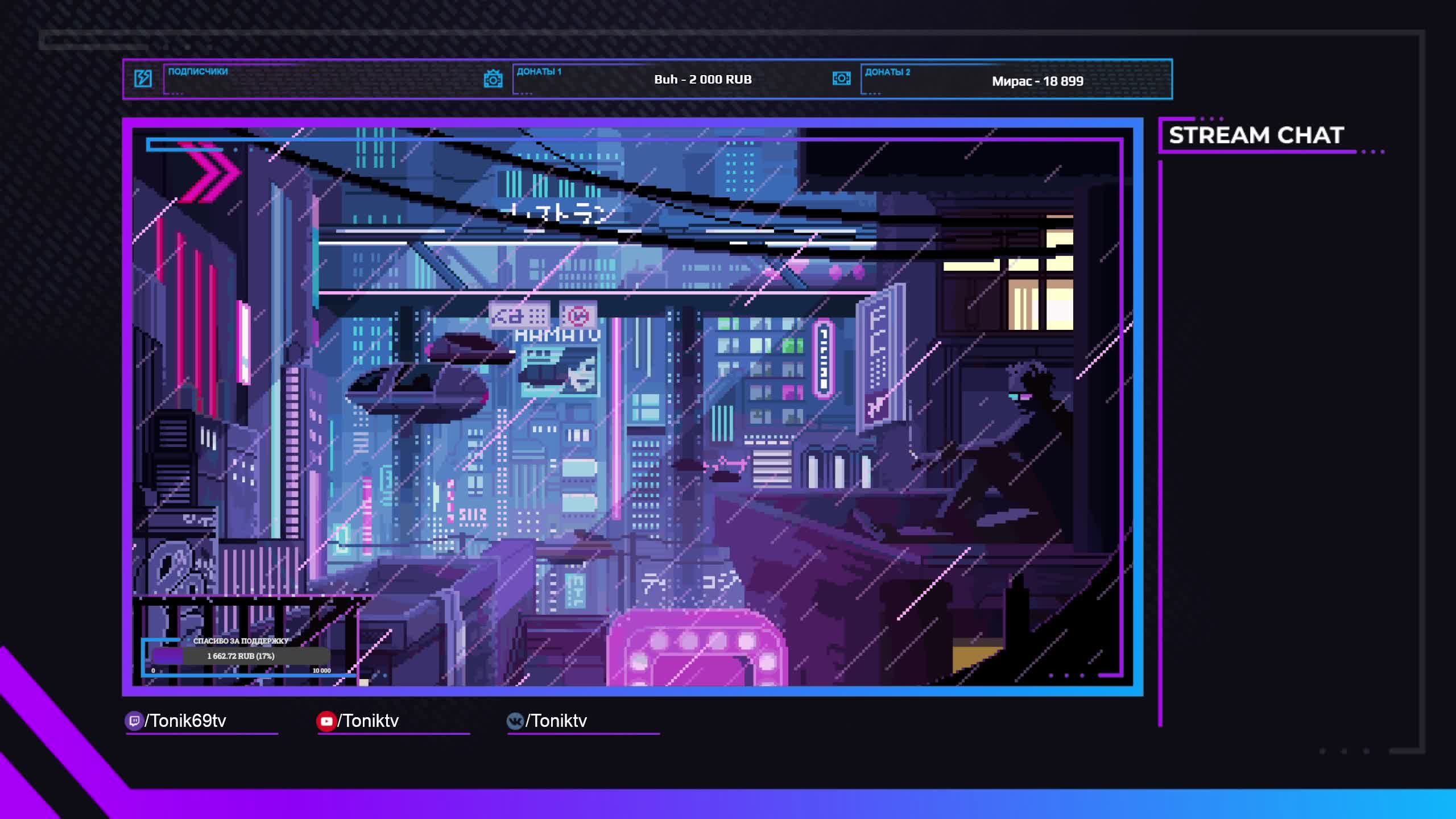Select the Подписчики panel label

tap(198, 72)
